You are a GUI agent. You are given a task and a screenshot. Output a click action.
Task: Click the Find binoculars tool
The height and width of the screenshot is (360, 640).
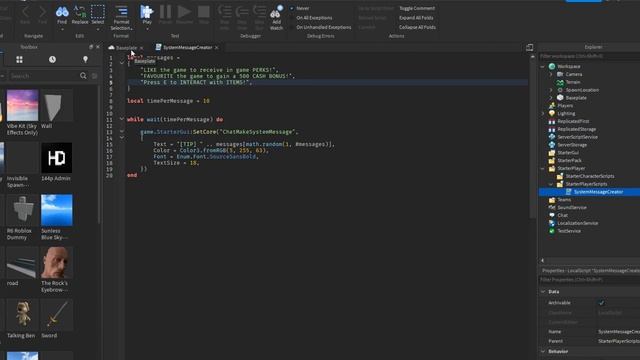tap(62, 12)
